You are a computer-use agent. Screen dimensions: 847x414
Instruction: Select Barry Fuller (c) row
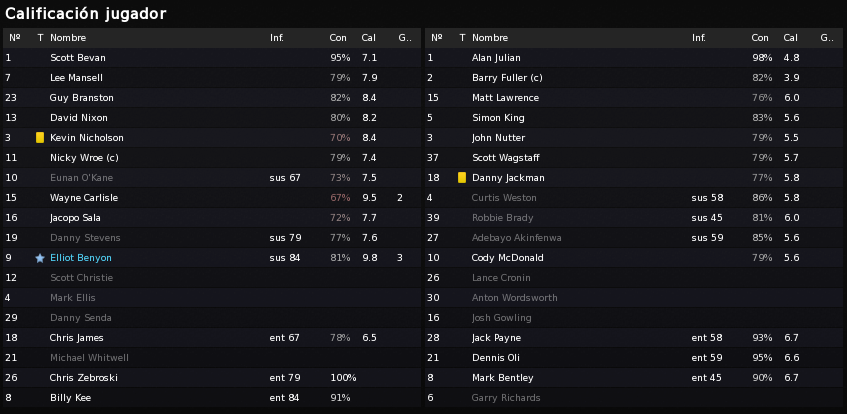634,78
